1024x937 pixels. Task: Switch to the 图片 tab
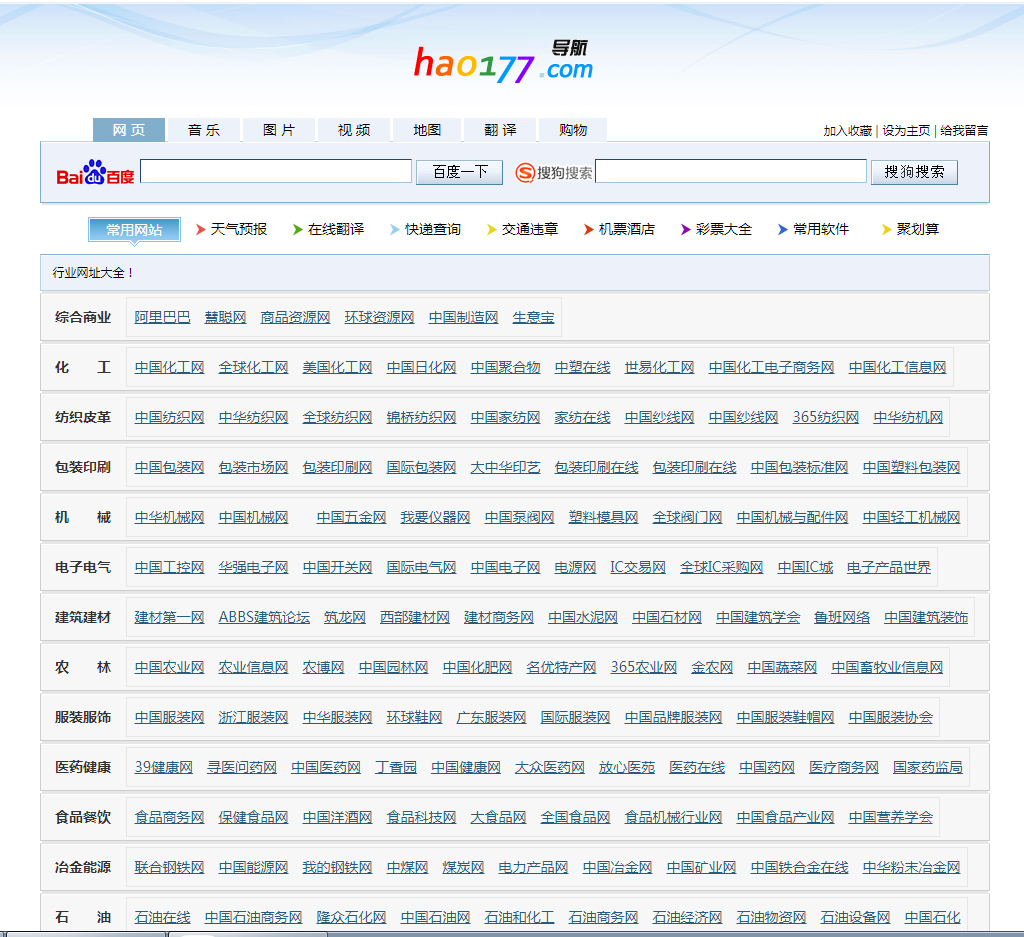coord(279,130)
